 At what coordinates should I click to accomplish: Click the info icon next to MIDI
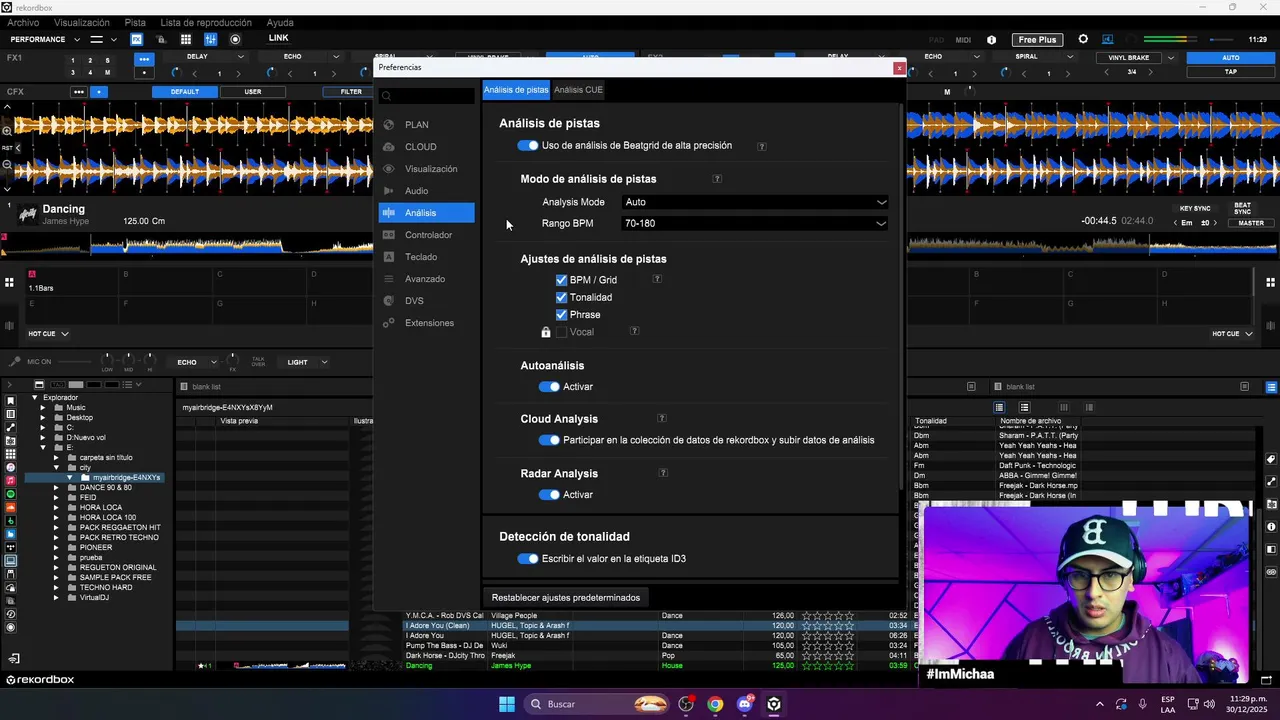pyautogui.click(x=991, y=40)
